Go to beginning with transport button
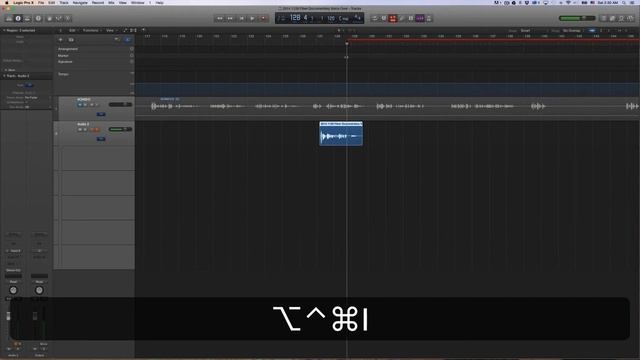The width and height of the screenshot is (640, 360). click(242, 18)
